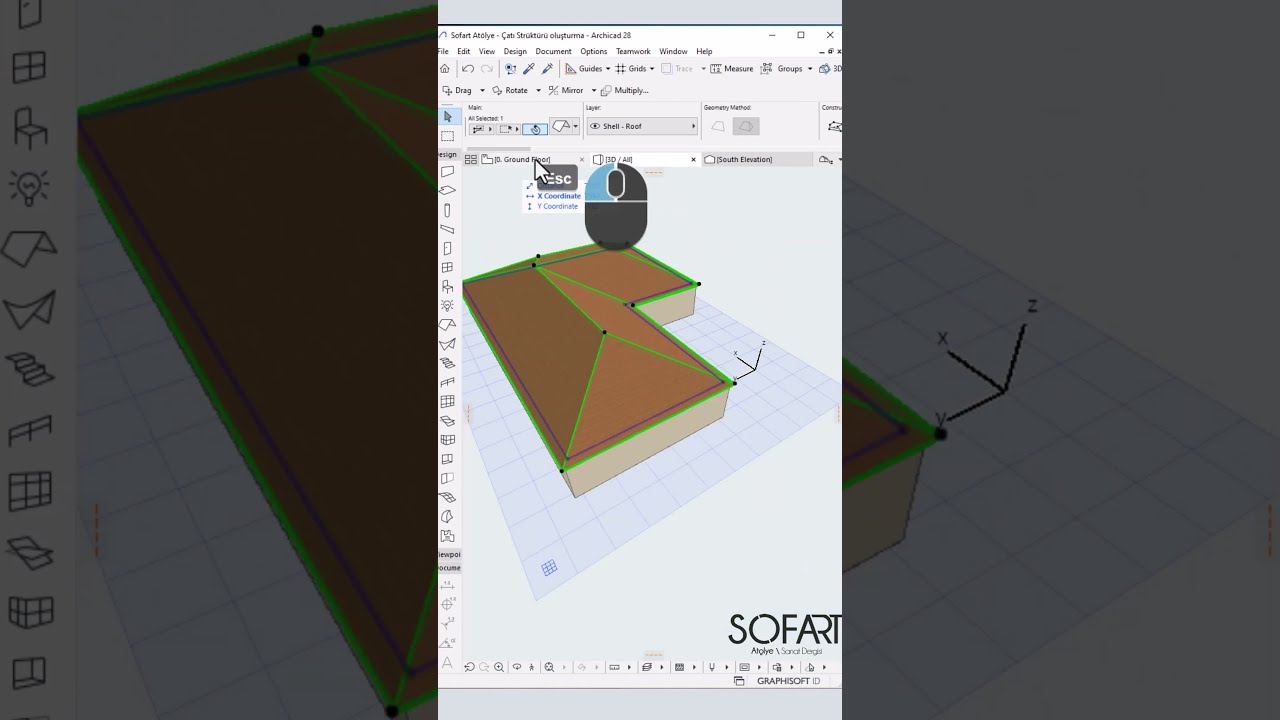Click the Home icon in toolbar

(445, 69)
